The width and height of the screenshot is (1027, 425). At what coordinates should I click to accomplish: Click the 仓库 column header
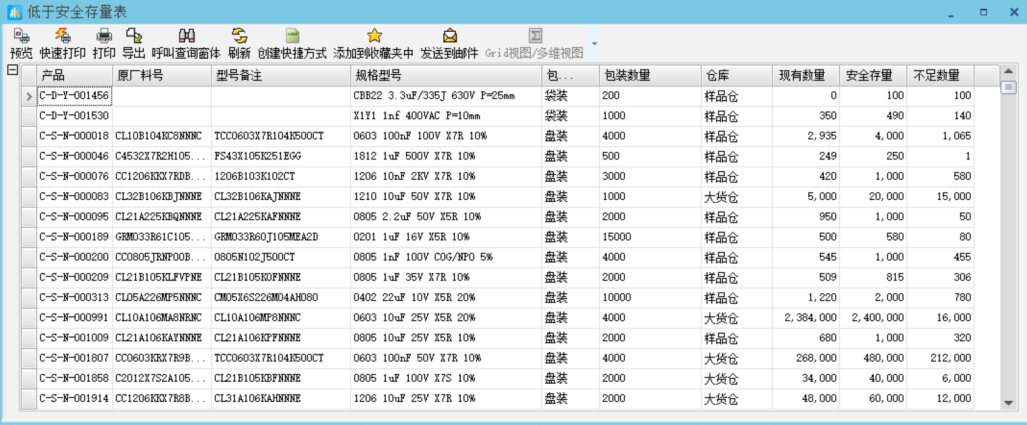coord(735,76)
